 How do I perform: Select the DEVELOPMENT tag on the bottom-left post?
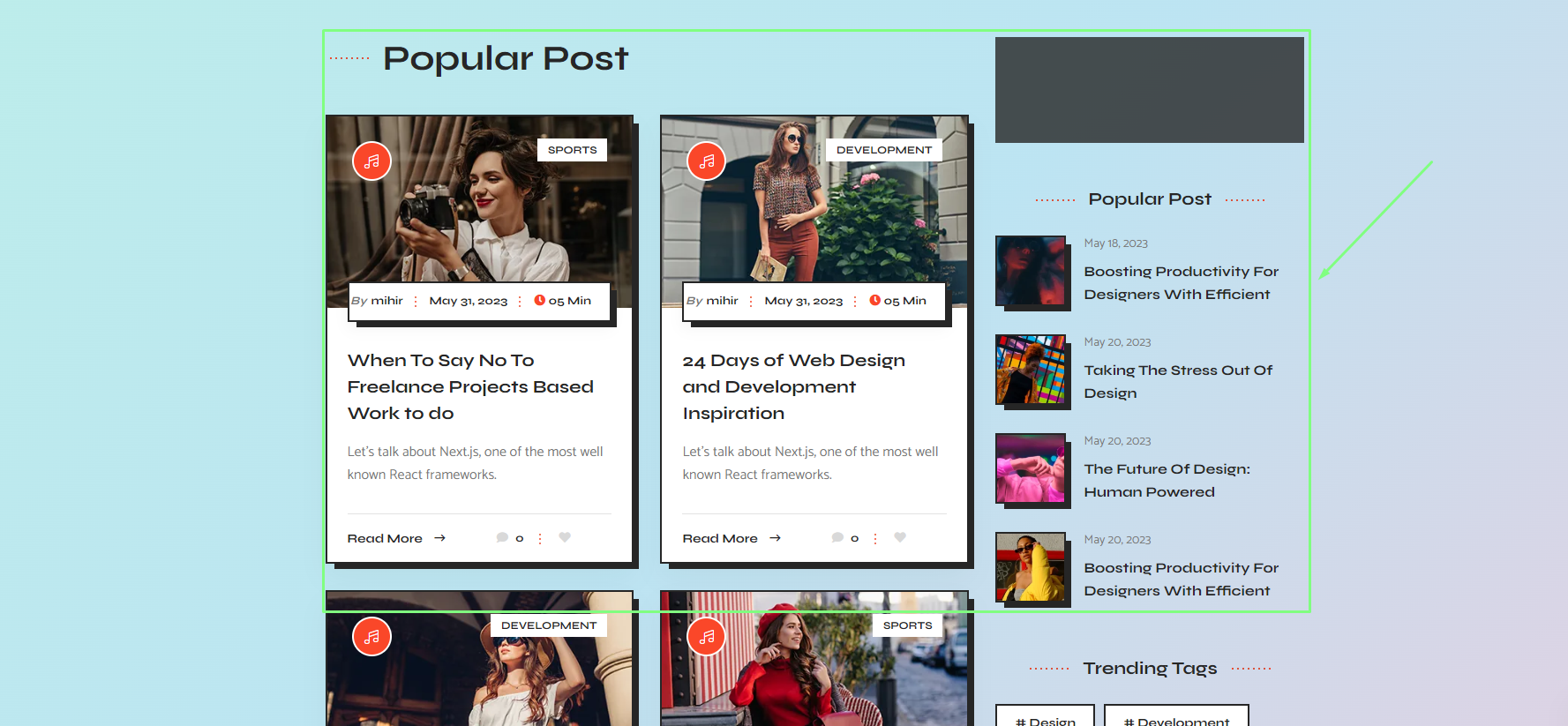549,625
